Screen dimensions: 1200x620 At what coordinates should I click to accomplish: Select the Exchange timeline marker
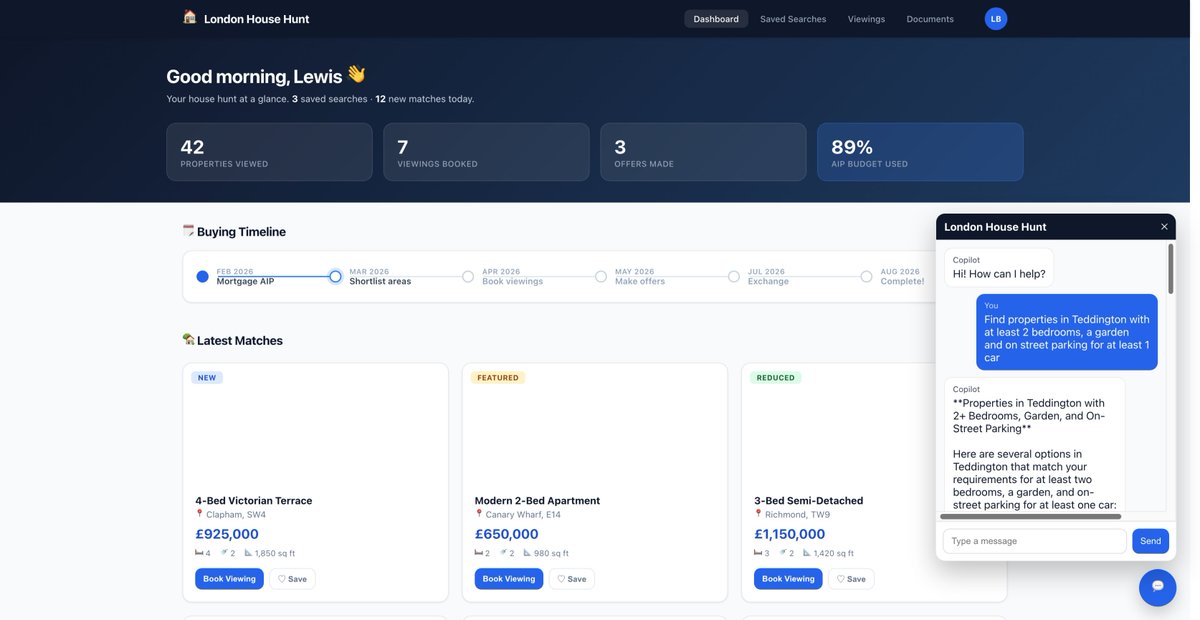click(734, 276)
